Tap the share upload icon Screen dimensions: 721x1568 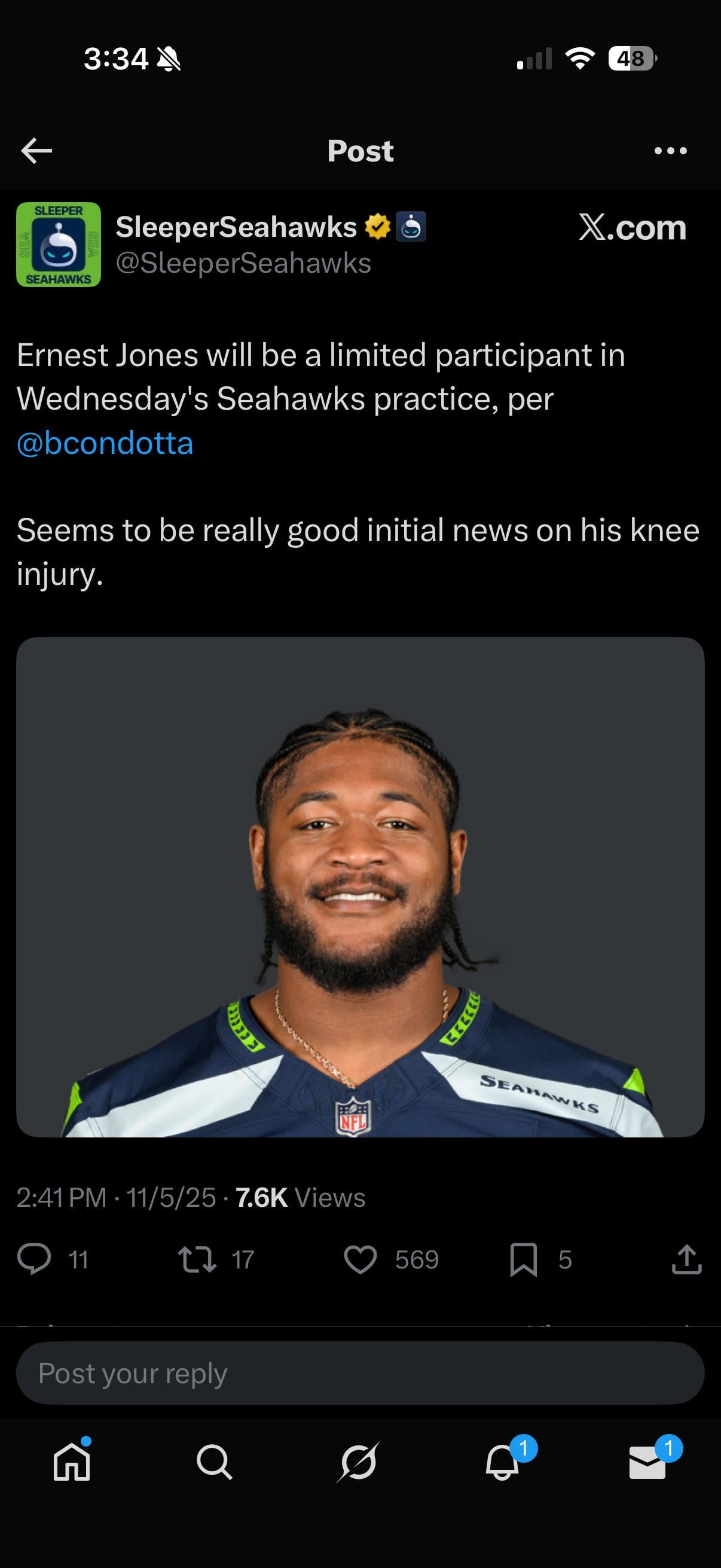pyautogui.click(x=687, y=1259)
